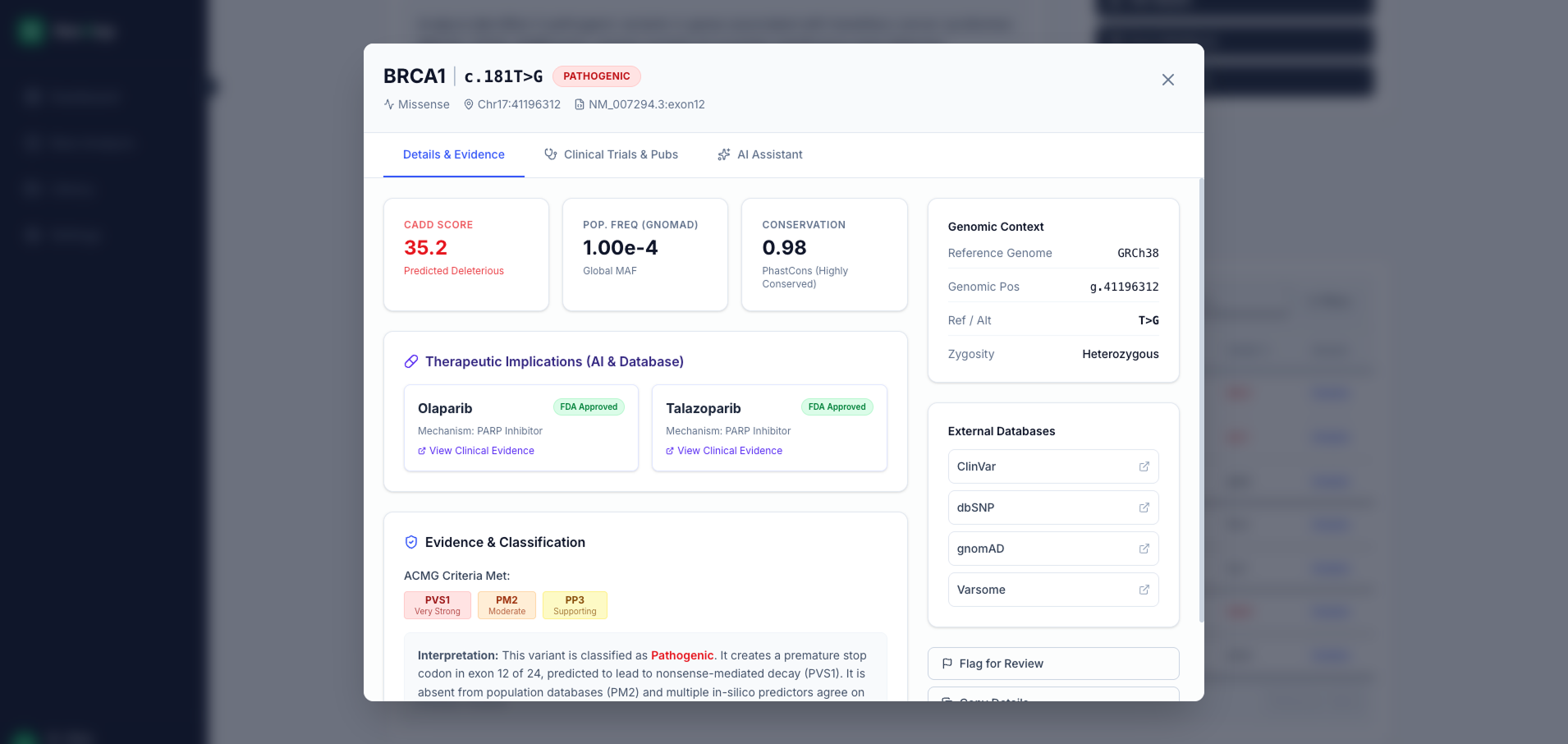1568x744 pixels.
Task: Click the Heterozygous zygosity value
Action: [1121, 354]
